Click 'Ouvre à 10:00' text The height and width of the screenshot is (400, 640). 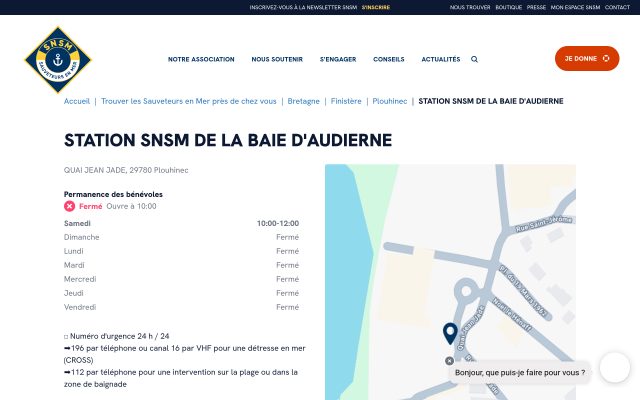coord(131,206)
